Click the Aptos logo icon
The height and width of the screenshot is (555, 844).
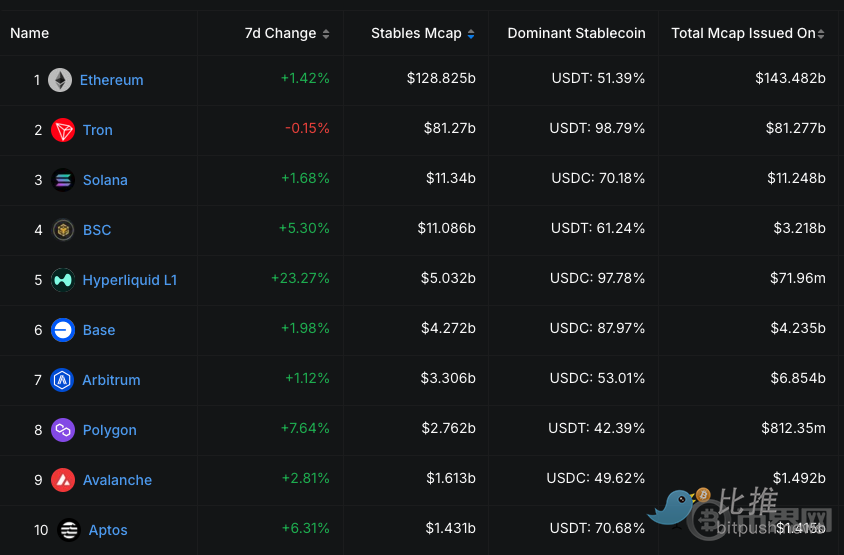(x=69, y=530)
